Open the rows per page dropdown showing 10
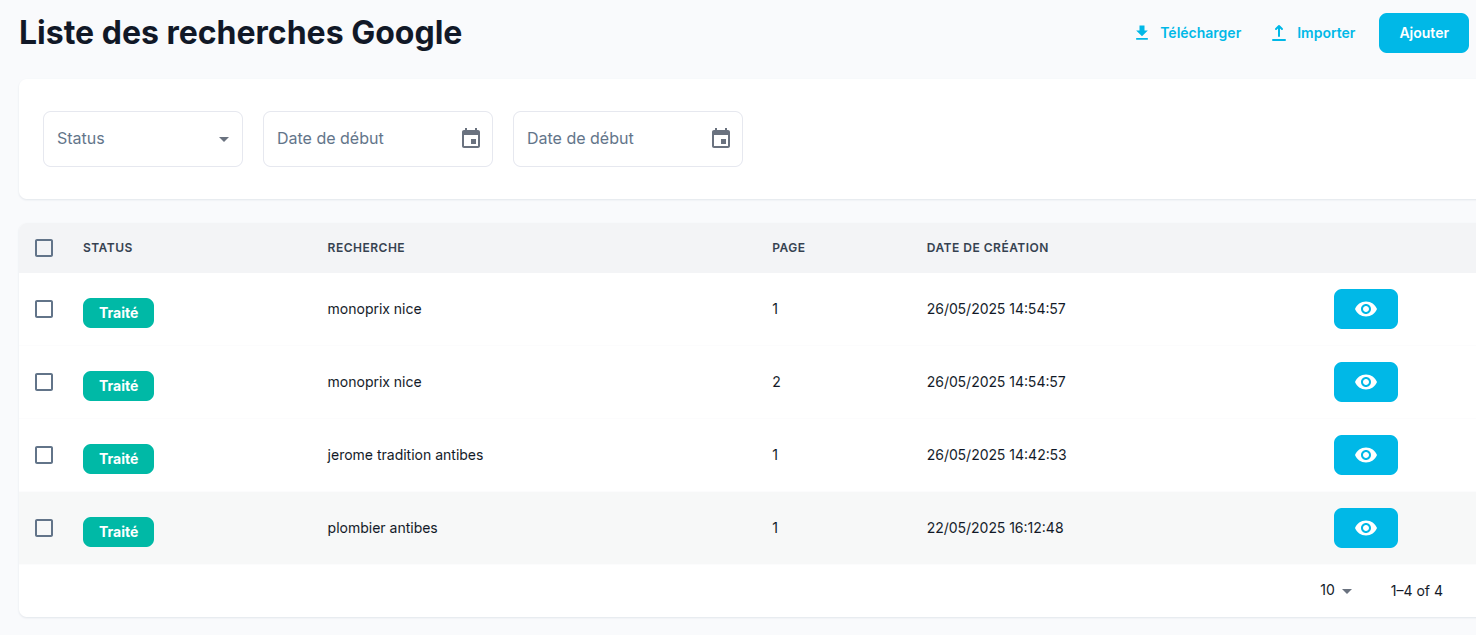 (x=1335, y=591)
